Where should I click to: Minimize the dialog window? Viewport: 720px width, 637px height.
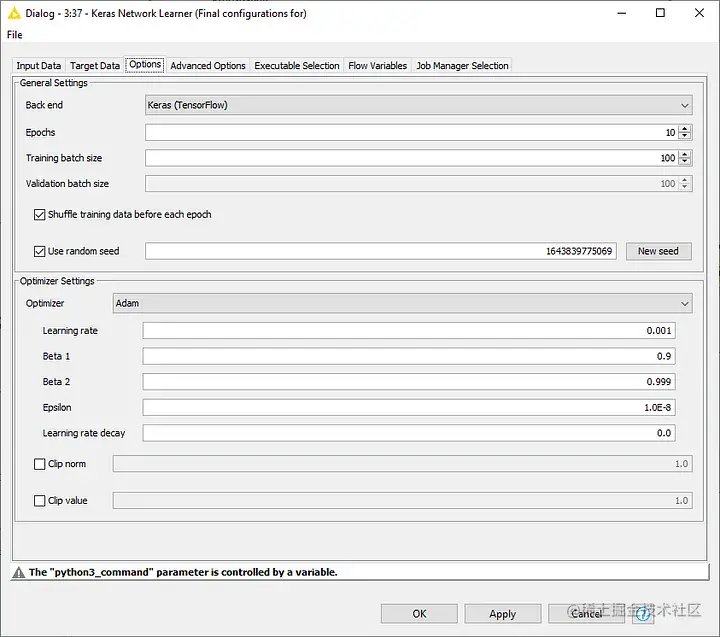(x=621, y=13)
